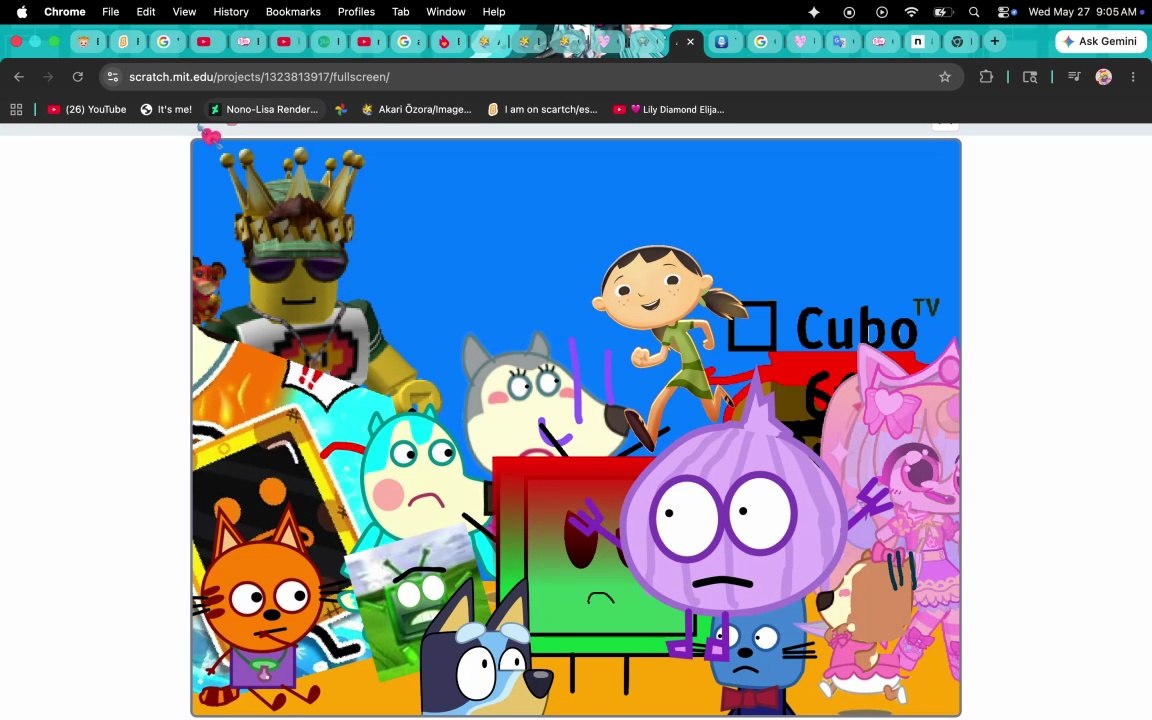Image resolution: width=1152 pixels, height=720 pixels.
Task: Open the Bookmarks menu
Action: [x=293, y=12]
